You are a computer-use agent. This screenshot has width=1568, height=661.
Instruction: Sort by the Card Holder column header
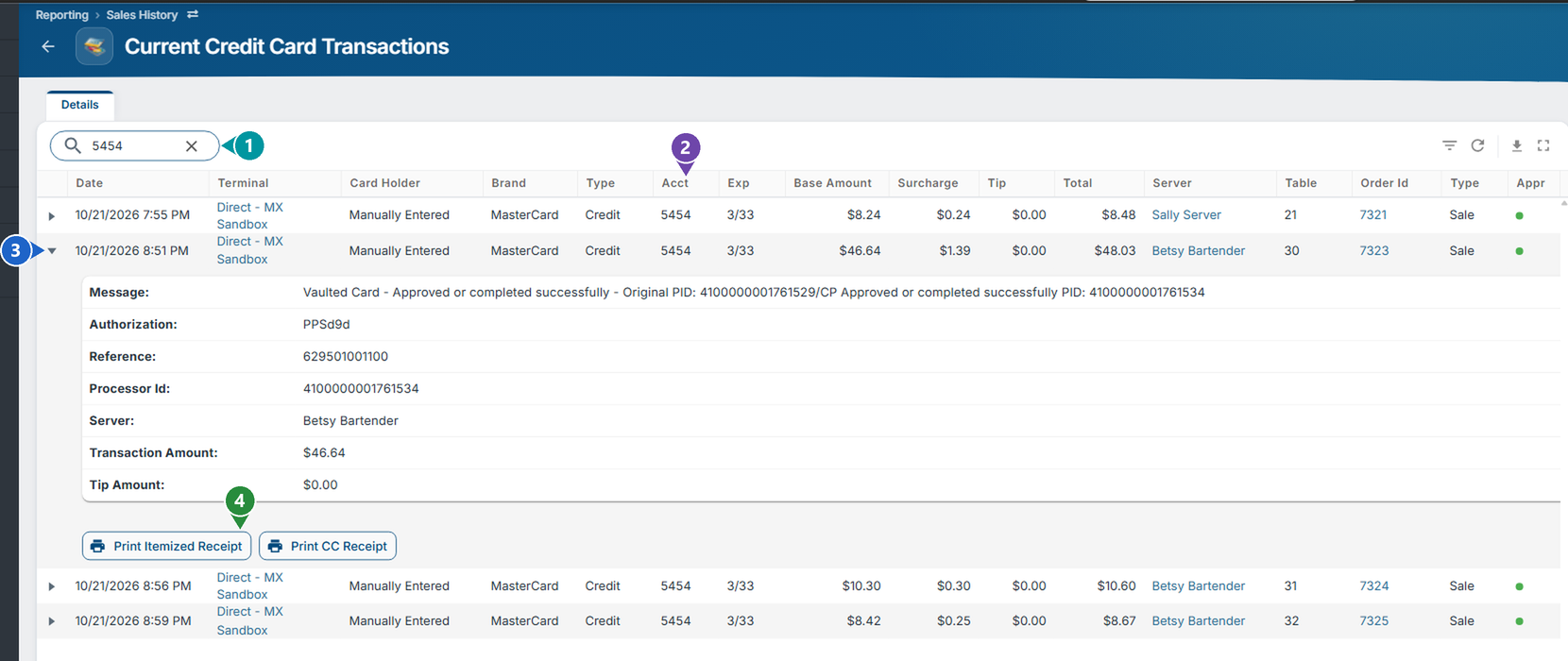384,183
